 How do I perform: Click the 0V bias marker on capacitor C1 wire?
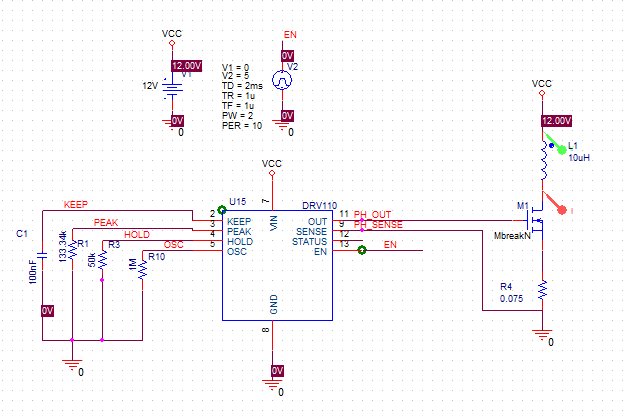click(x=47, y=311)
